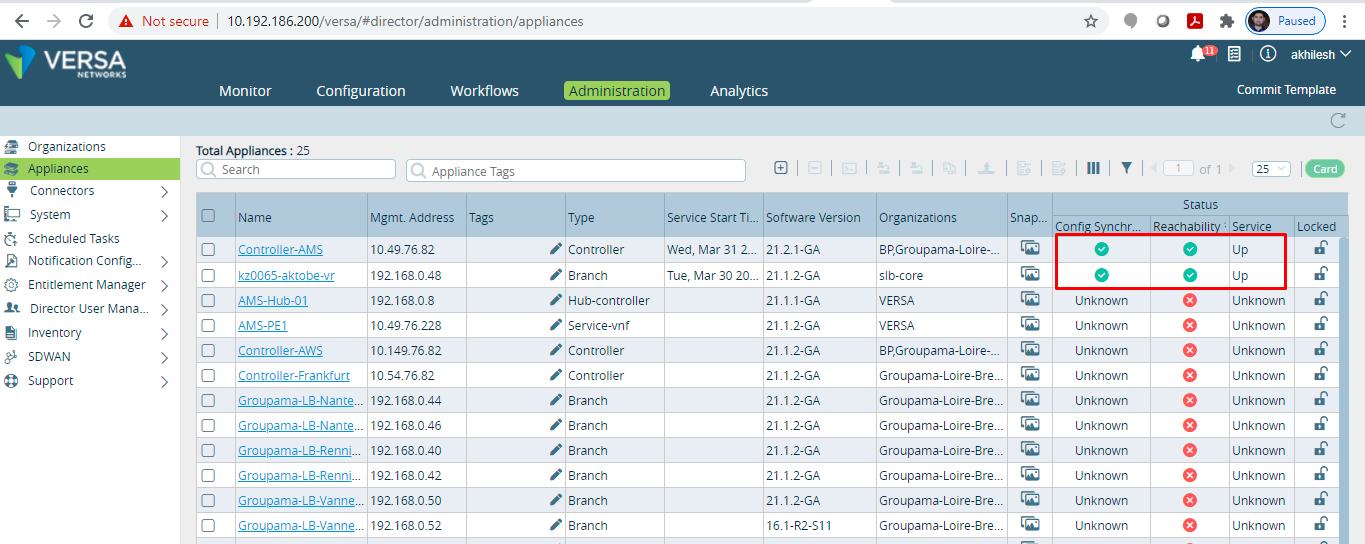Expand Director User Management sidebar item
Image resolution: width=1365 pixels, height=544 pixels.
tap(164, 309)
